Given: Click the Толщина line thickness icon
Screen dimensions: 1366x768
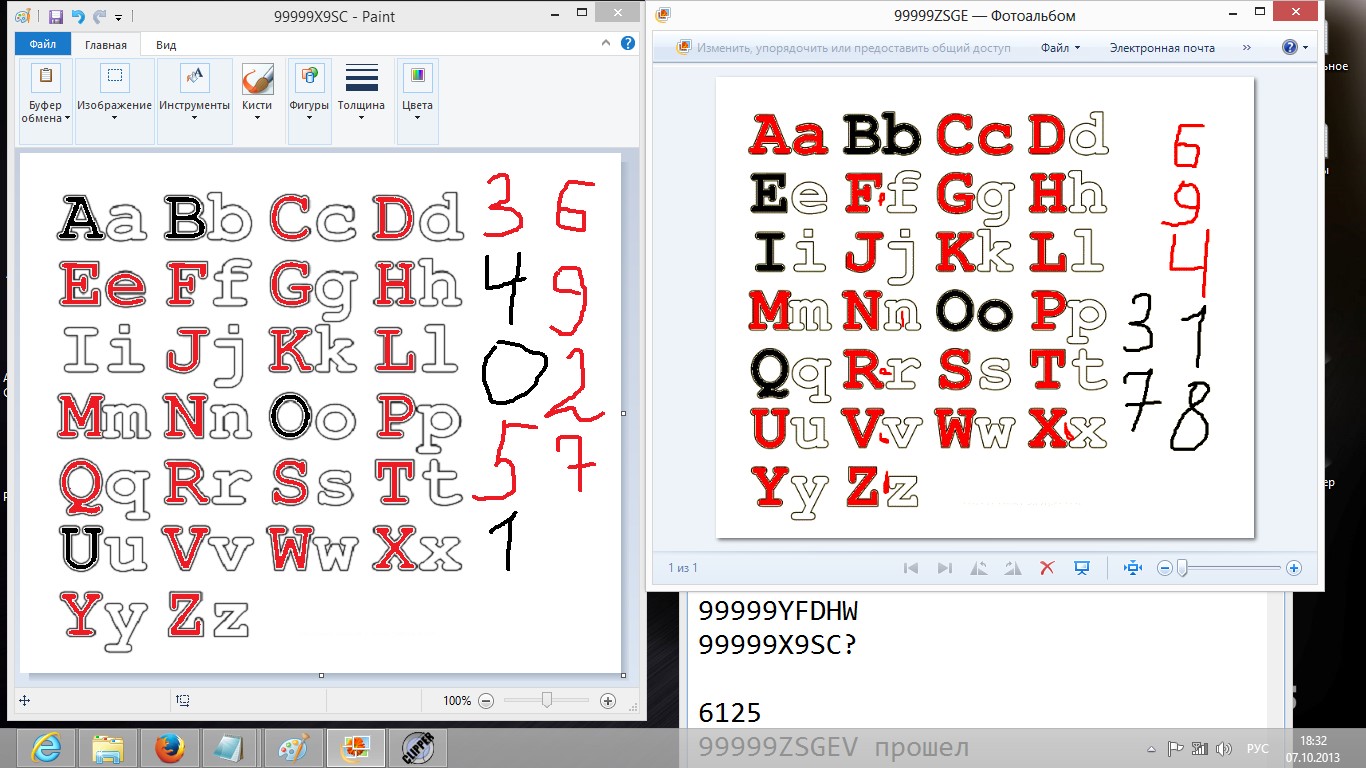Looking at the screenshot, I should 361,78.
